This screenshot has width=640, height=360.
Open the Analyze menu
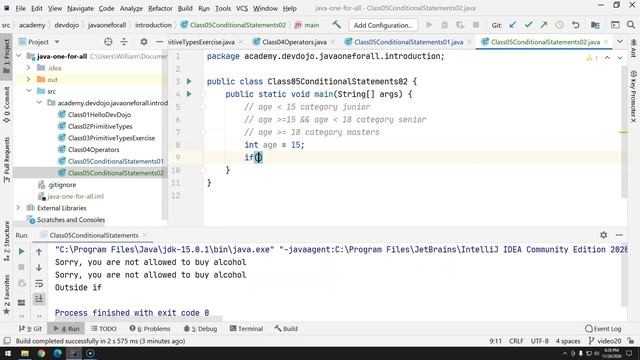click(131, 8)
